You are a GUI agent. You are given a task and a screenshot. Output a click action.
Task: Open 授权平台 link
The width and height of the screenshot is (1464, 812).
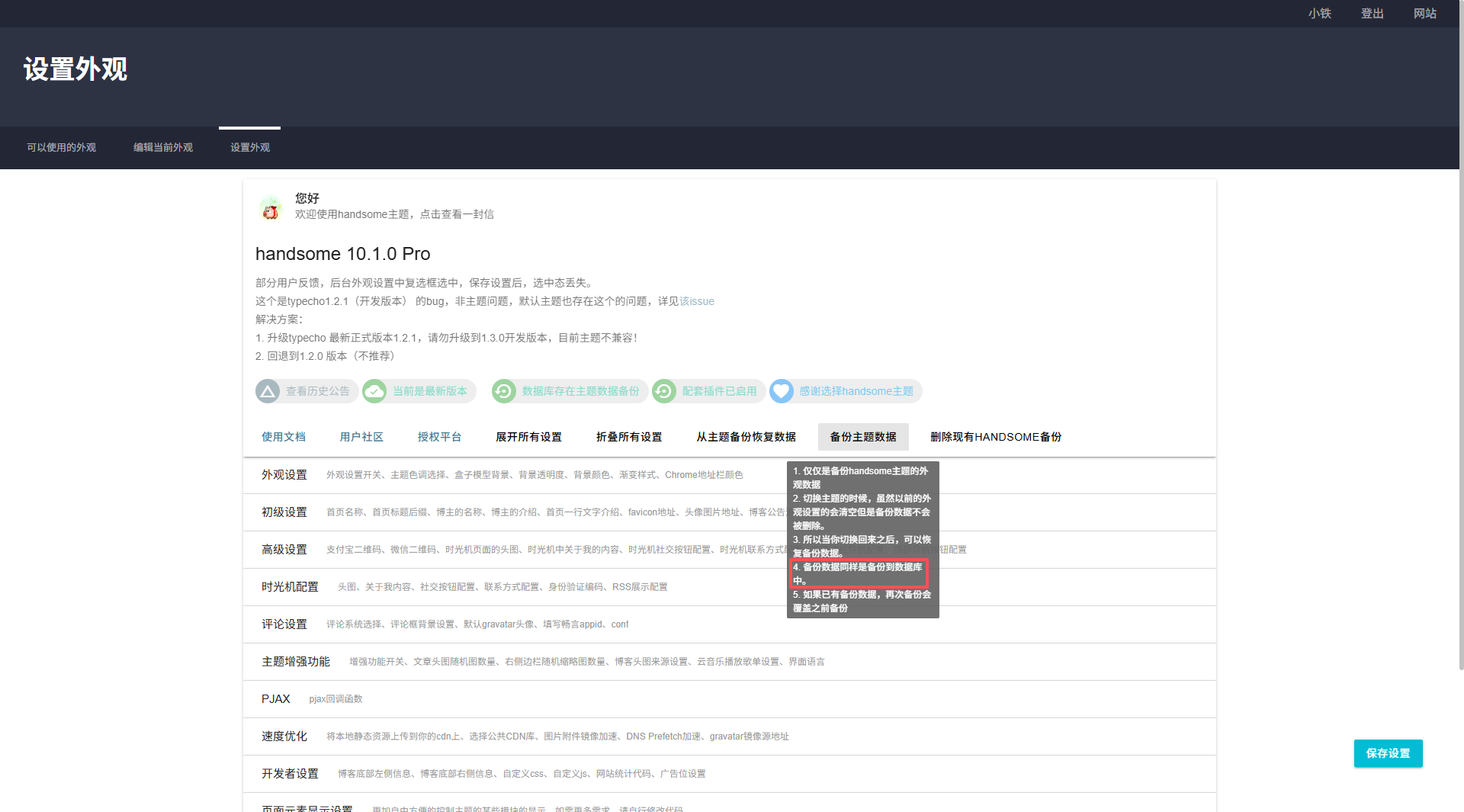click(x=440, y=438)
